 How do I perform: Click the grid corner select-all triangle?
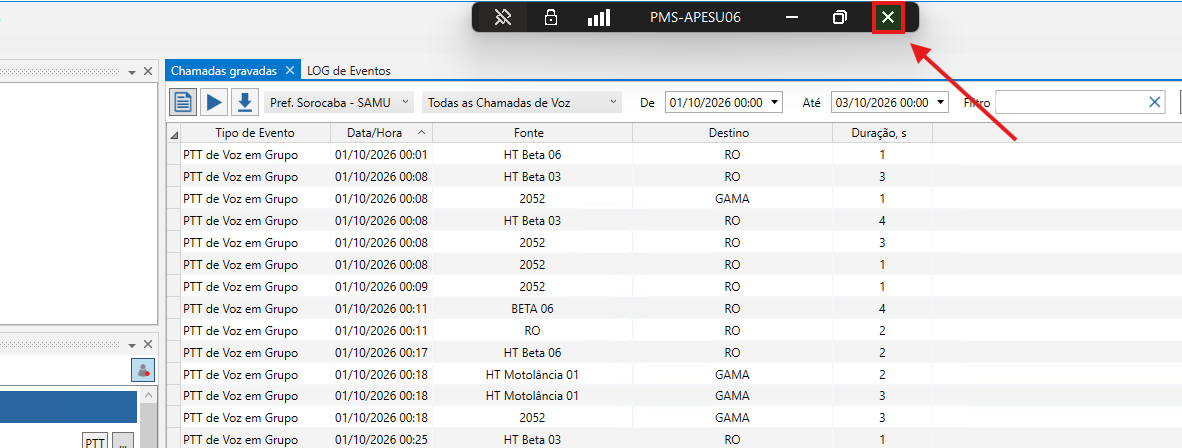[174, 134]
